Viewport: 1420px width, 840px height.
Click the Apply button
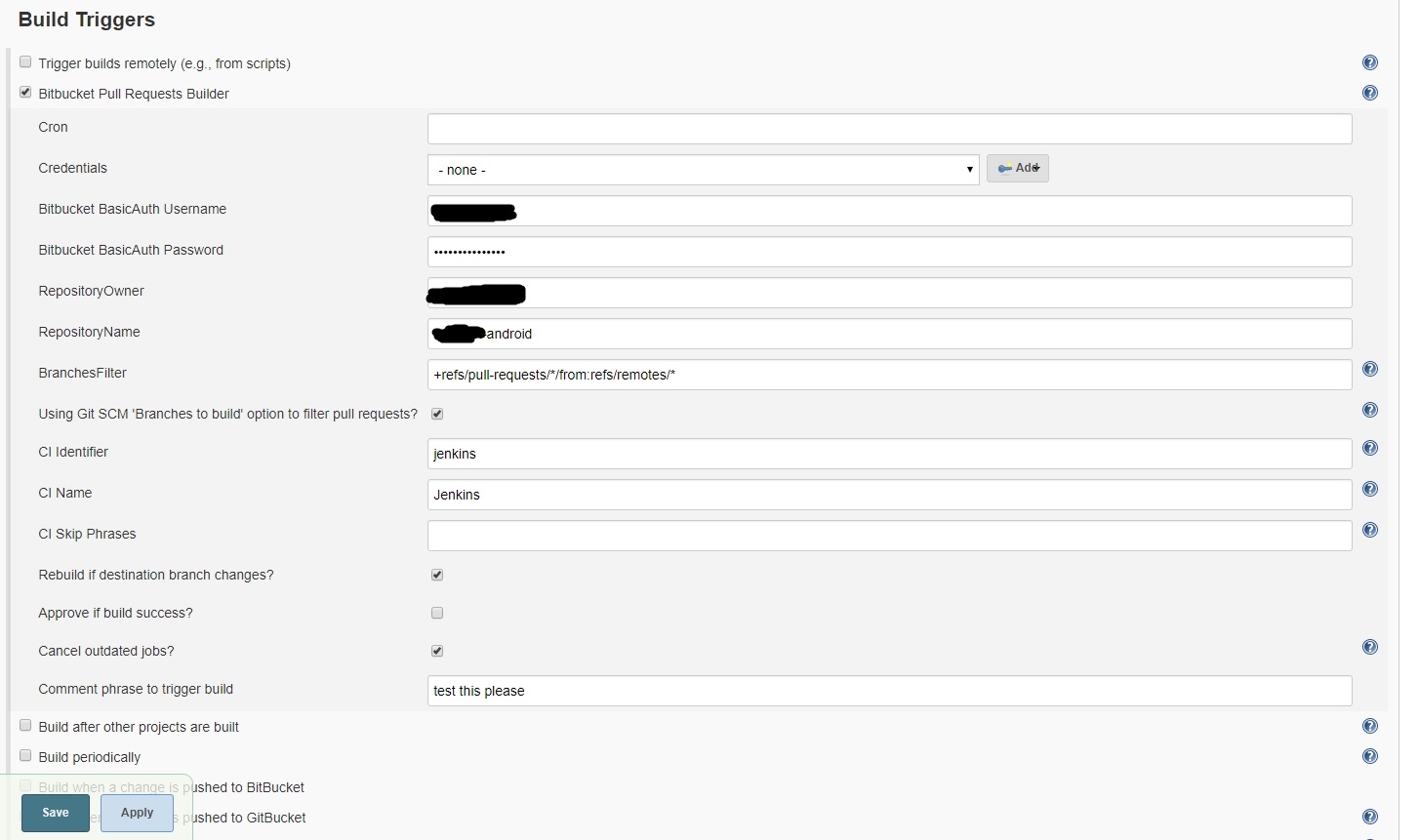click(137, 813)
